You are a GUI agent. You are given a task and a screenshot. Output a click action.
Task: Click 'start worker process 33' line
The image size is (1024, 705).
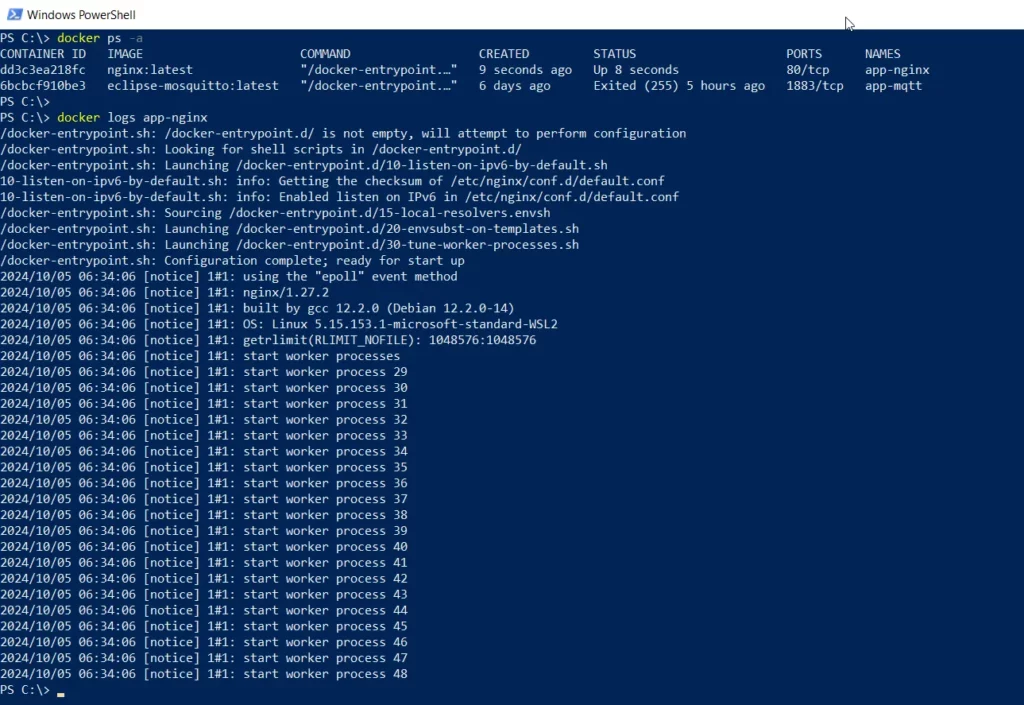pos(204,435)
